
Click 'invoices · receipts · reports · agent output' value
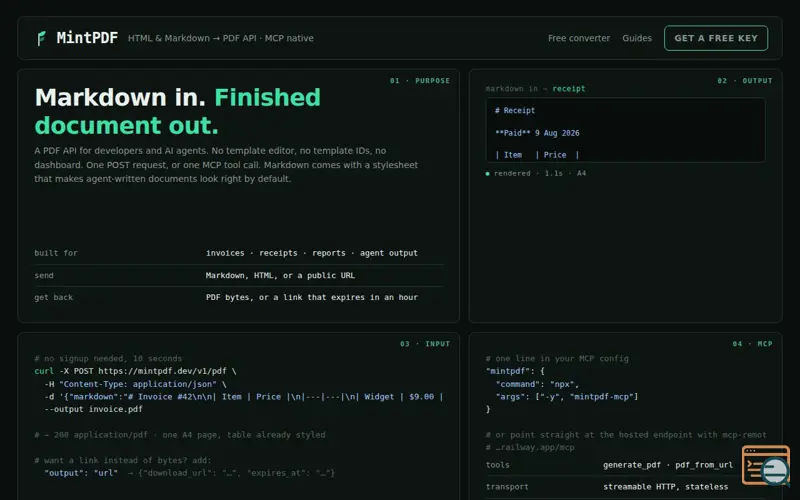tap(312, 253)
